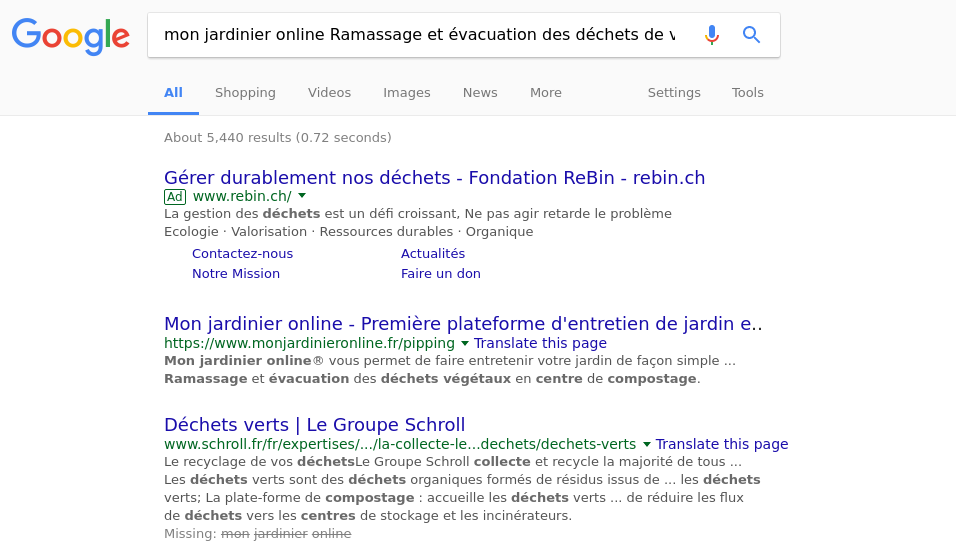Switch to the Videos tab
Image resolution: width=956 pixels, height=559 pixels.
click(329, 93)
